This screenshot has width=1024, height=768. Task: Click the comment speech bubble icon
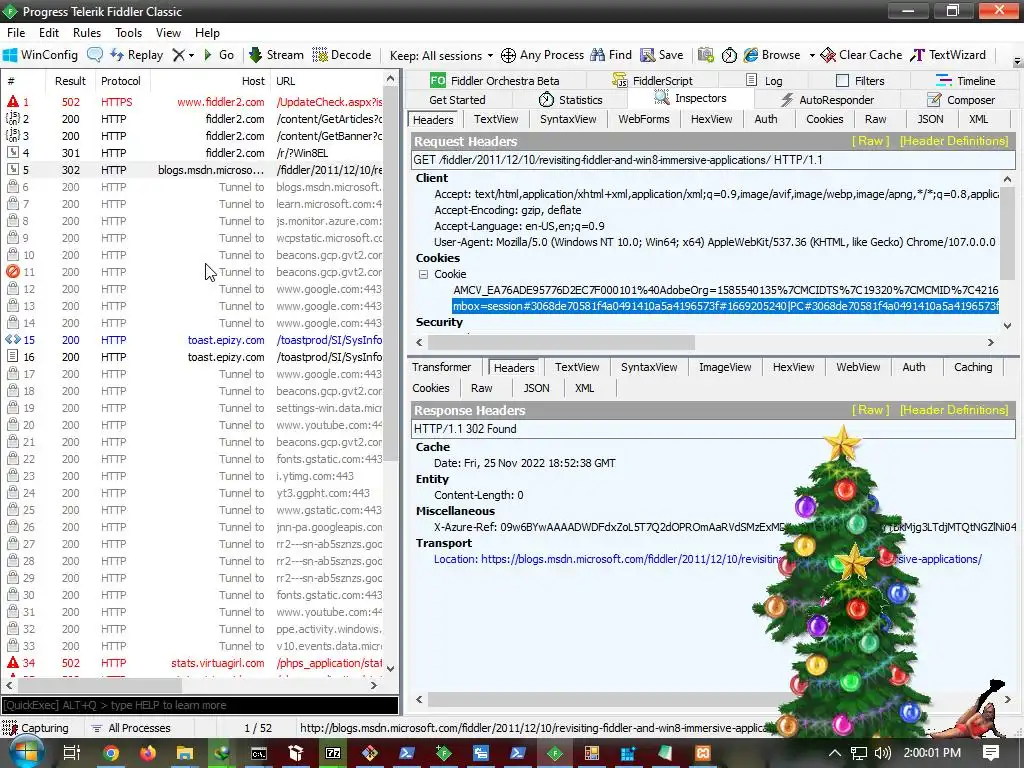(95, 55)
